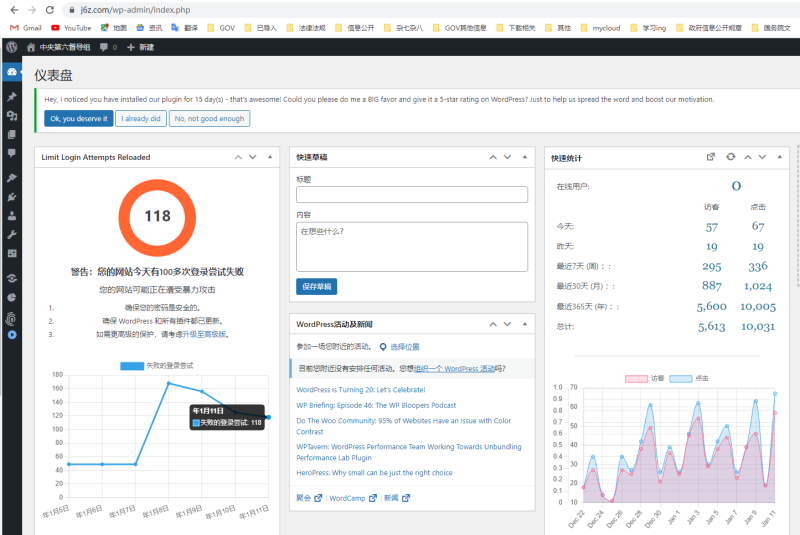Click the home icon beside 中央第六督导组
Viewport: 800px width, 535px height.
(x=31, y=47)
